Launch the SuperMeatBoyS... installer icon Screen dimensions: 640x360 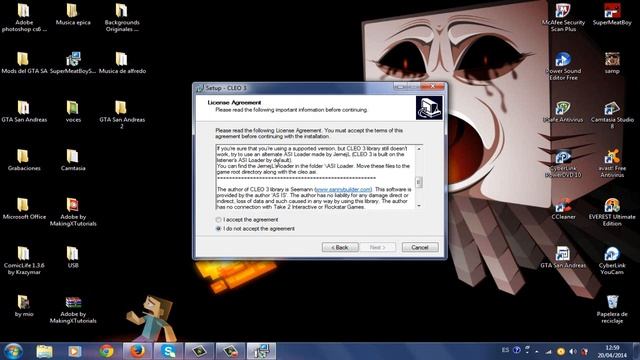point(73,62)
